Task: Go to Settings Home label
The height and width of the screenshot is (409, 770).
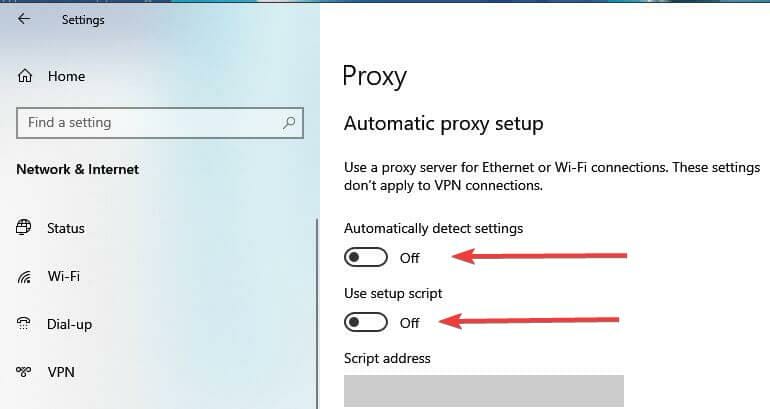Action: [x=66, y=76]
